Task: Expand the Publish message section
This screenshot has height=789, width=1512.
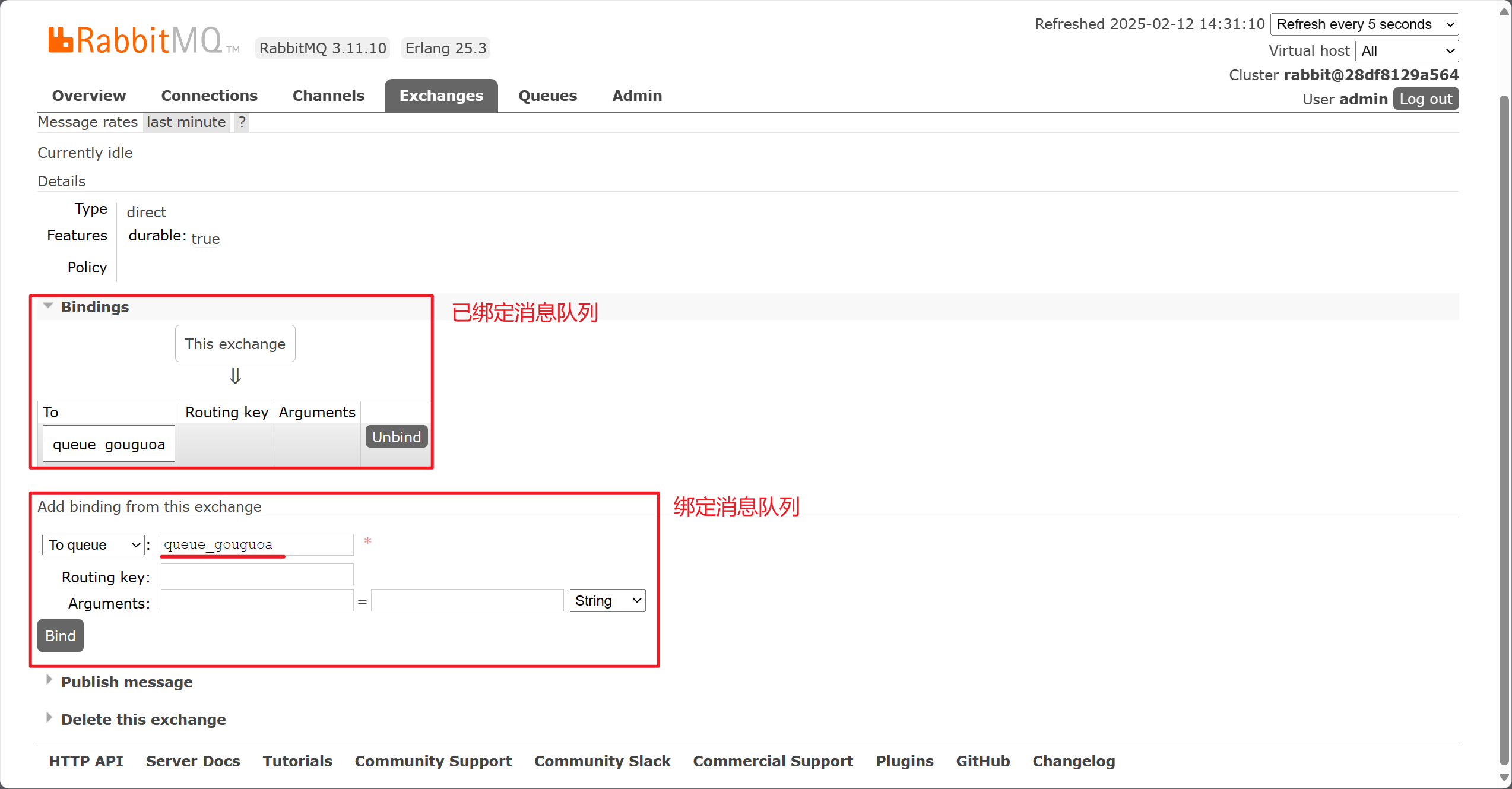Action: coord(126,682)
